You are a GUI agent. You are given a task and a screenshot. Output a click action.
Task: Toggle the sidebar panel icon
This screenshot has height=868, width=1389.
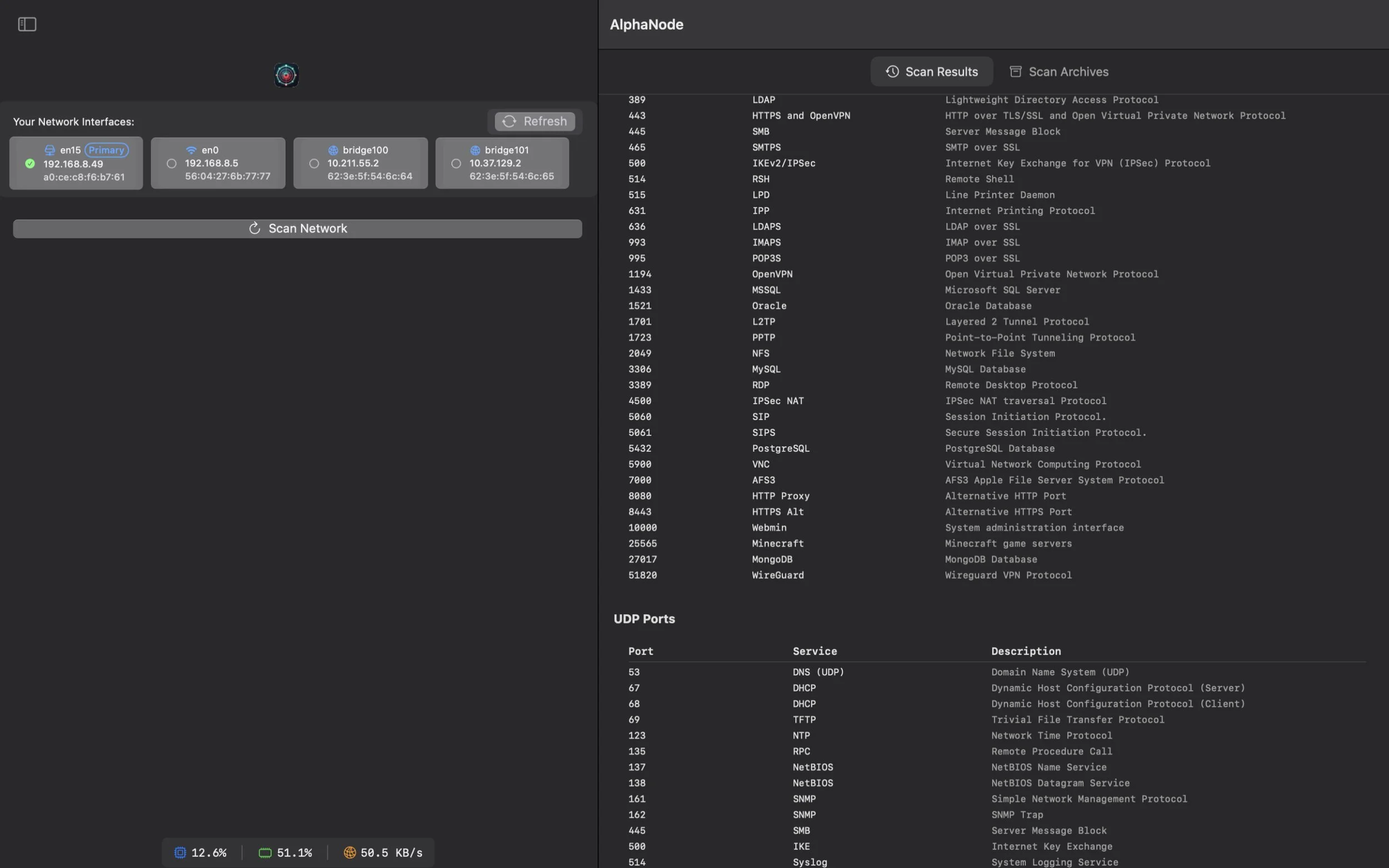[x=27, y=24]
